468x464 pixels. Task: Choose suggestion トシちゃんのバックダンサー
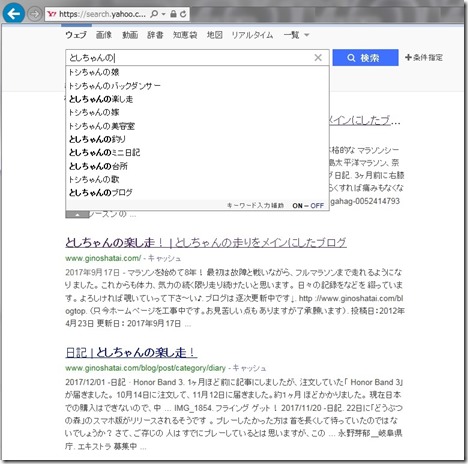pos(197,86)
